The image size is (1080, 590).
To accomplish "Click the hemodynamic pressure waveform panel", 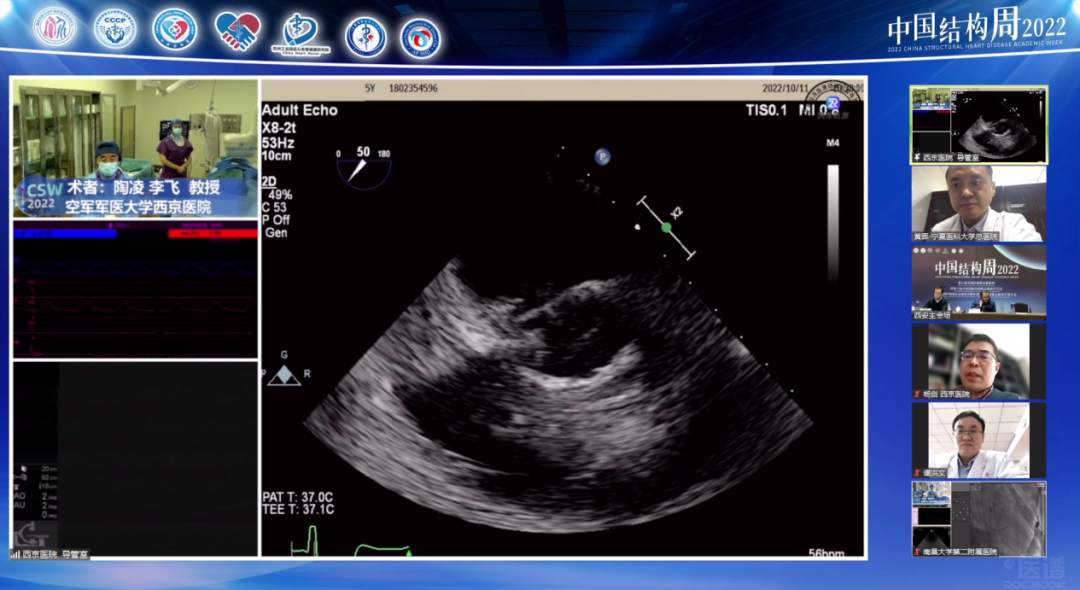I will tap(135, 290).
